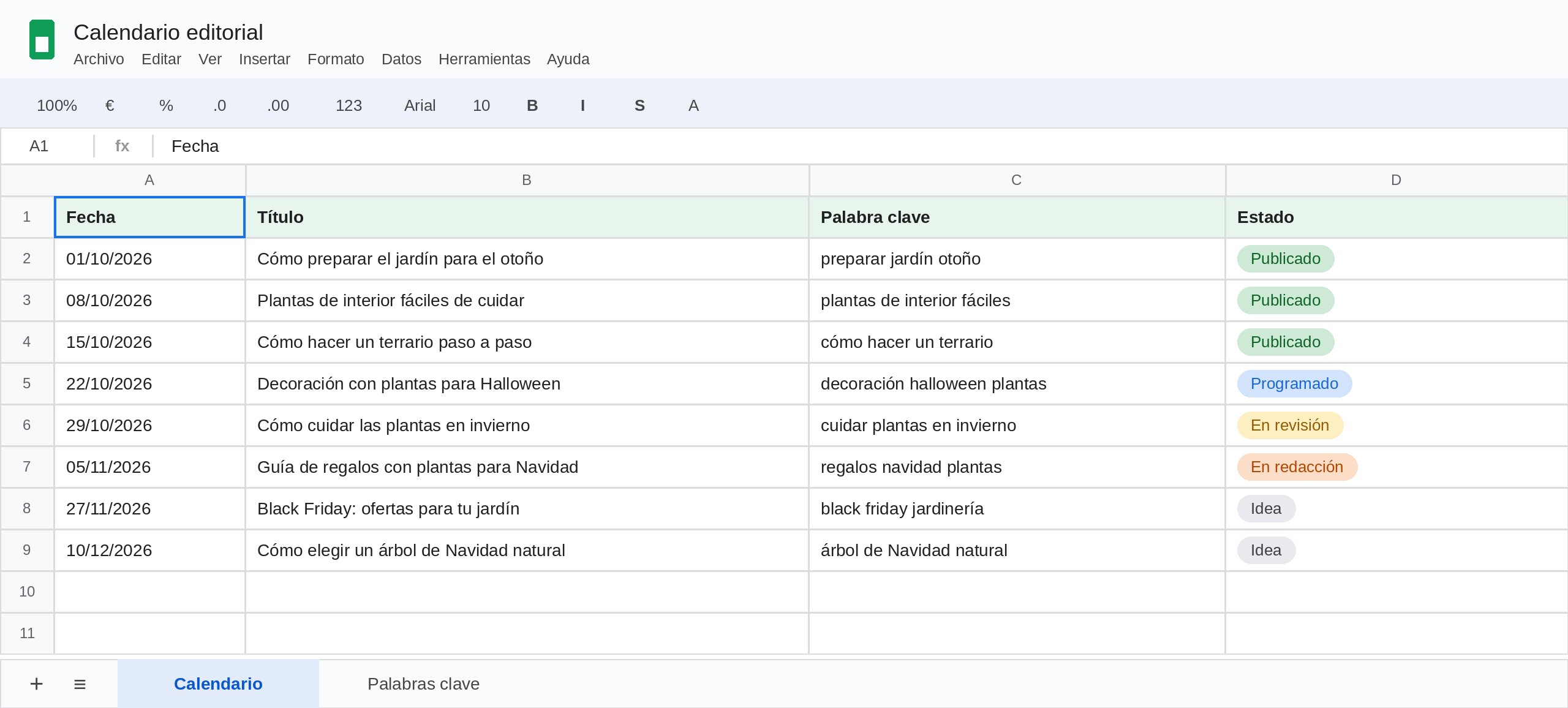The width and height of the screenshot is (1568, 708).
Task: Select cell 'Cómo elegir un árbol de Navidad natural'
Action: coord(527,550)
